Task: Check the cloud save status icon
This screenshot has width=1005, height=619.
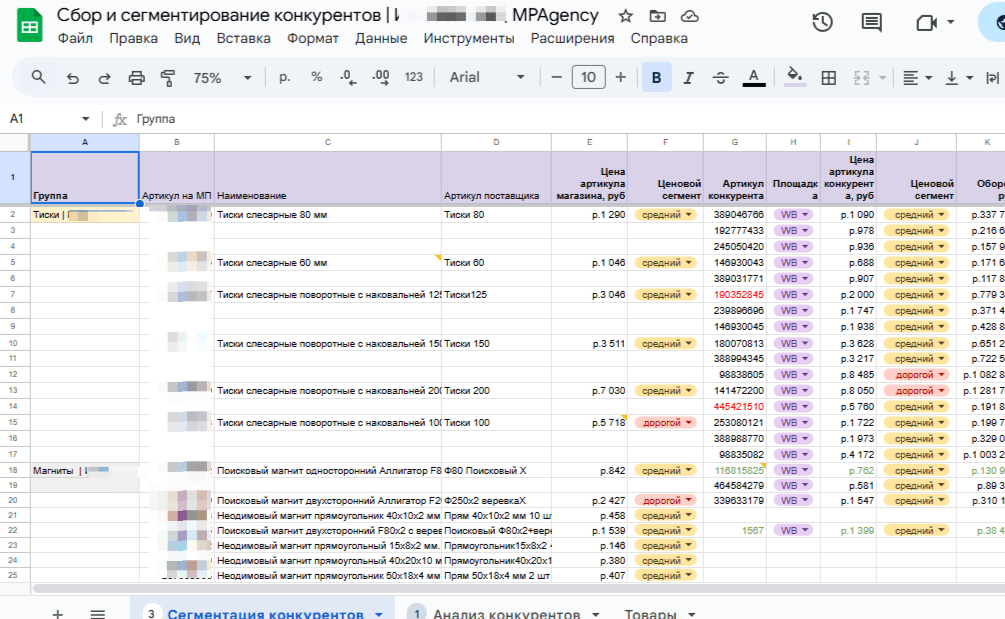Action: 690,16
